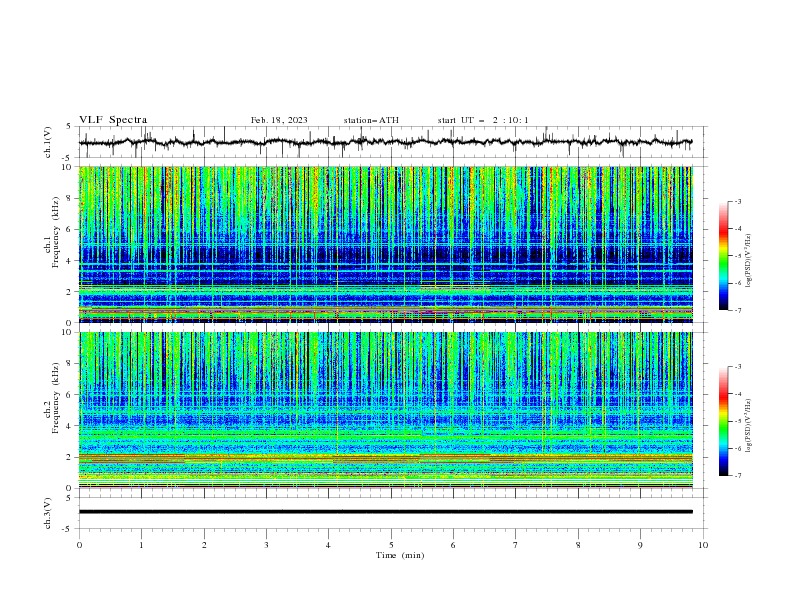Click the time axis tick label "3"

(x=266, y=545)
